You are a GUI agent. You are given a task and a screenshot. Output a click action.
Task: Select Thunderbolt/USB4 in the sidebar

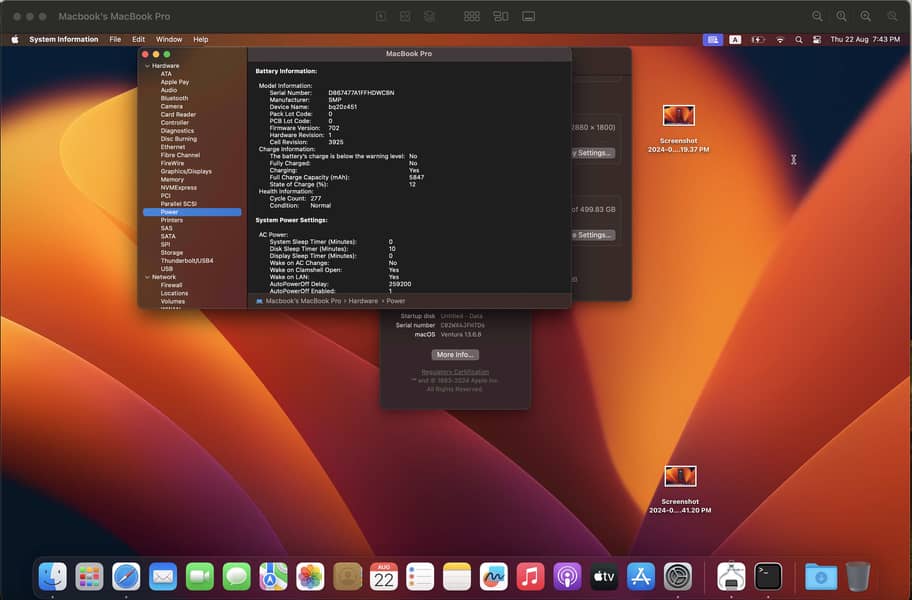(x=187, y=260)
